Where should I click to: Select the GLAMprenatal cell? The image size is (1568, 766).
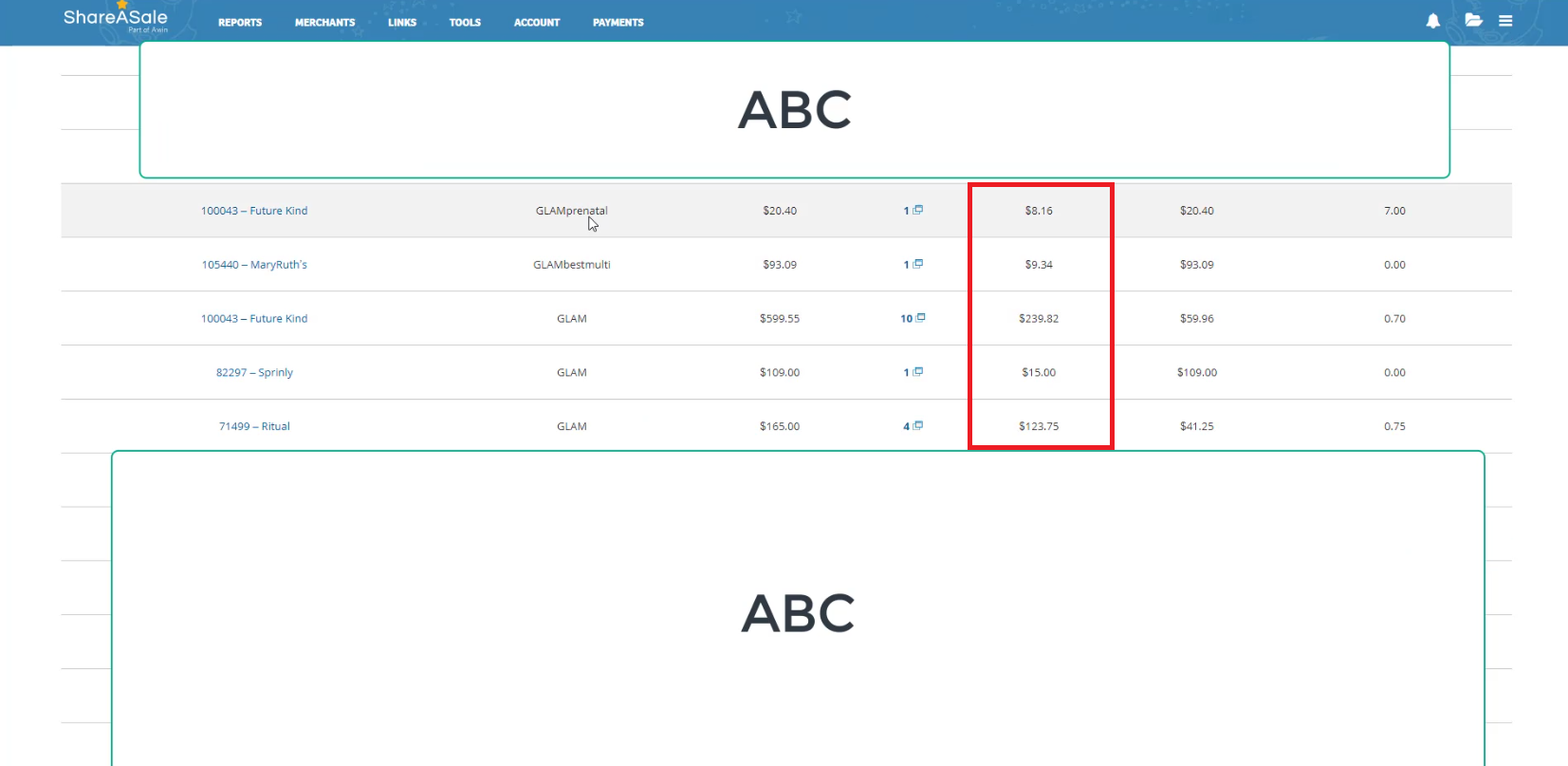[x=572, y=211]
